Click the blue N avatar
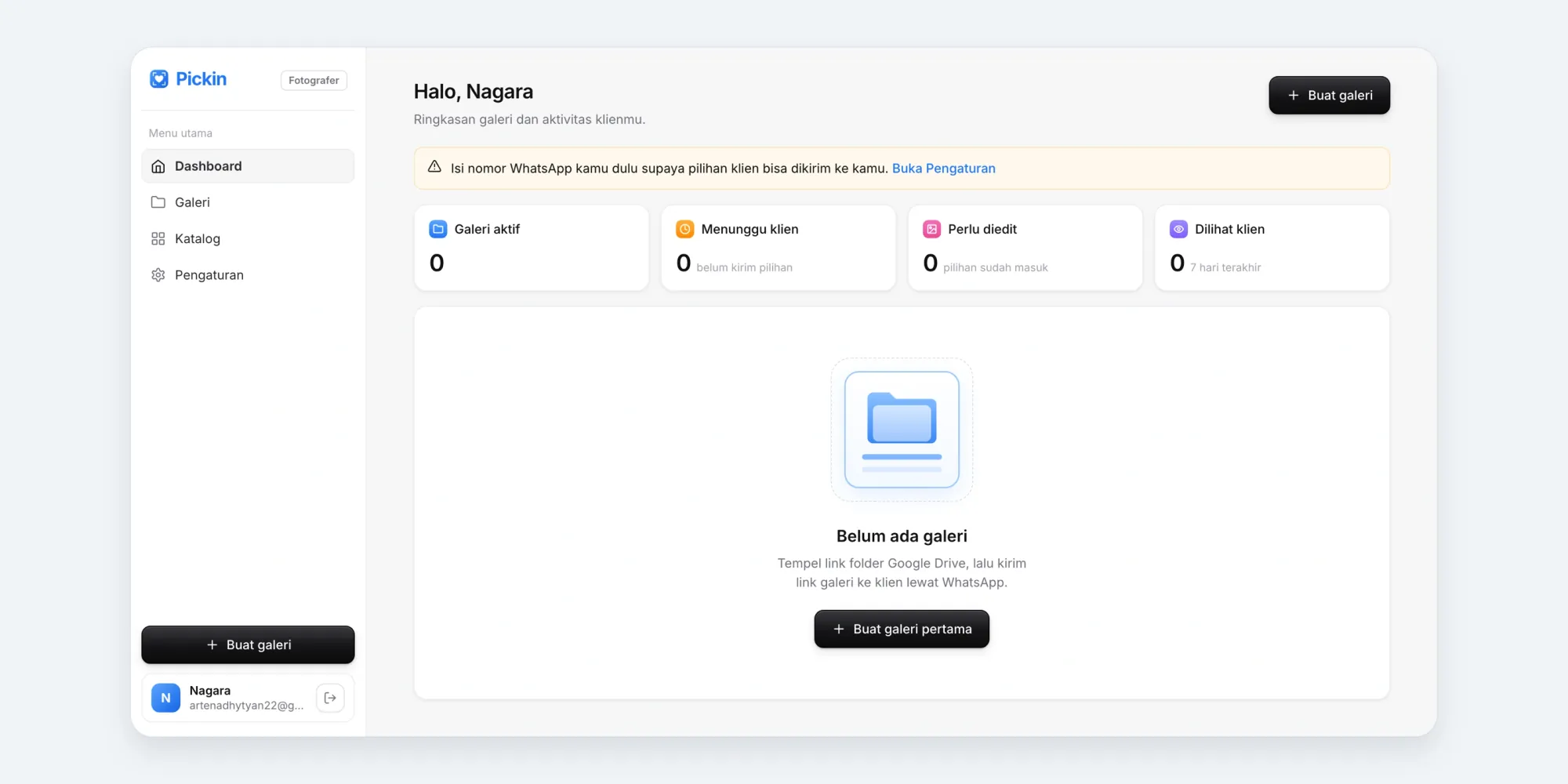This screenshot has width=1568, height=784. click(x=165, y=698)
